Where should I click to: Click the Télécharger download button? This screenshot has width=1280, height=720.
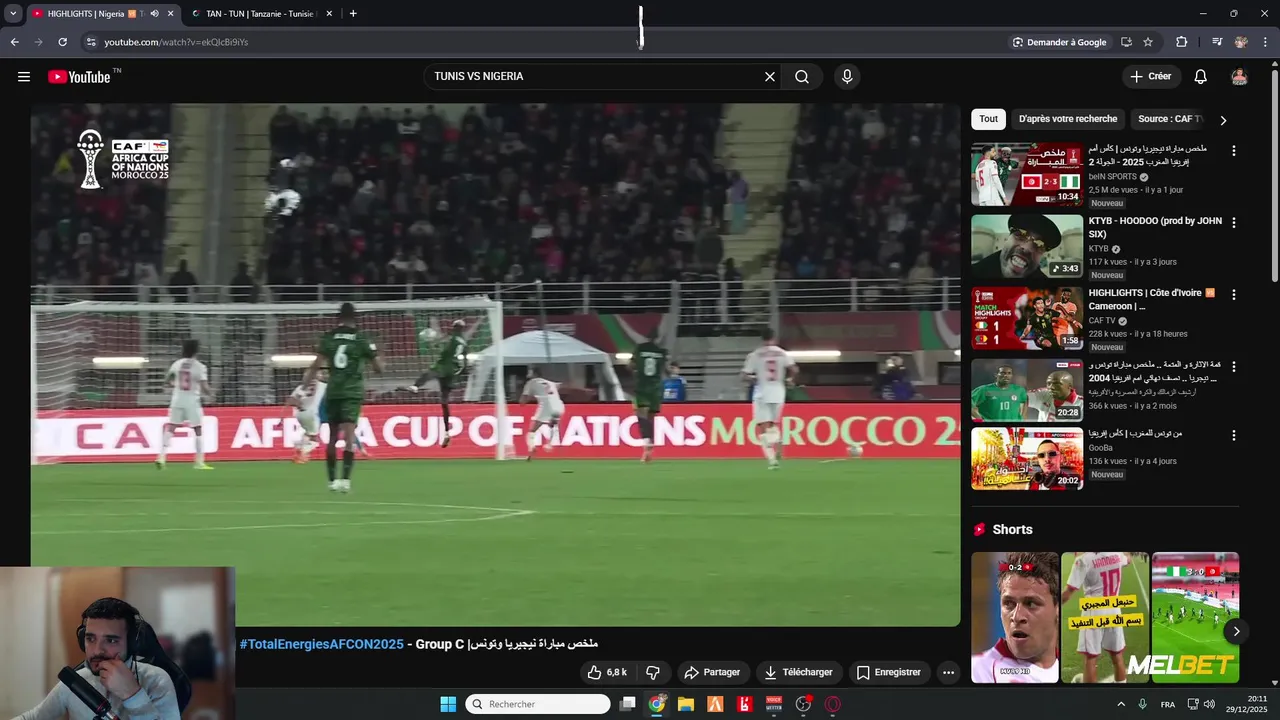tap(798, 672)
